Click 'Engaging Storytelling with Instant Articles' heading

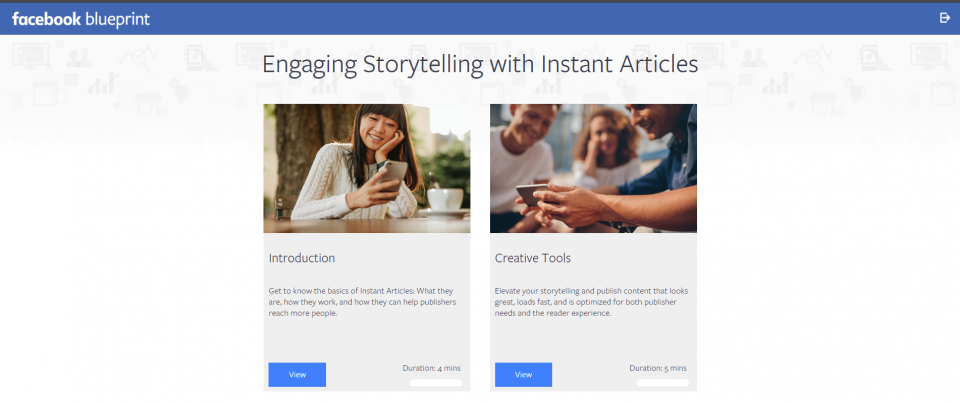tap(480, 65)
